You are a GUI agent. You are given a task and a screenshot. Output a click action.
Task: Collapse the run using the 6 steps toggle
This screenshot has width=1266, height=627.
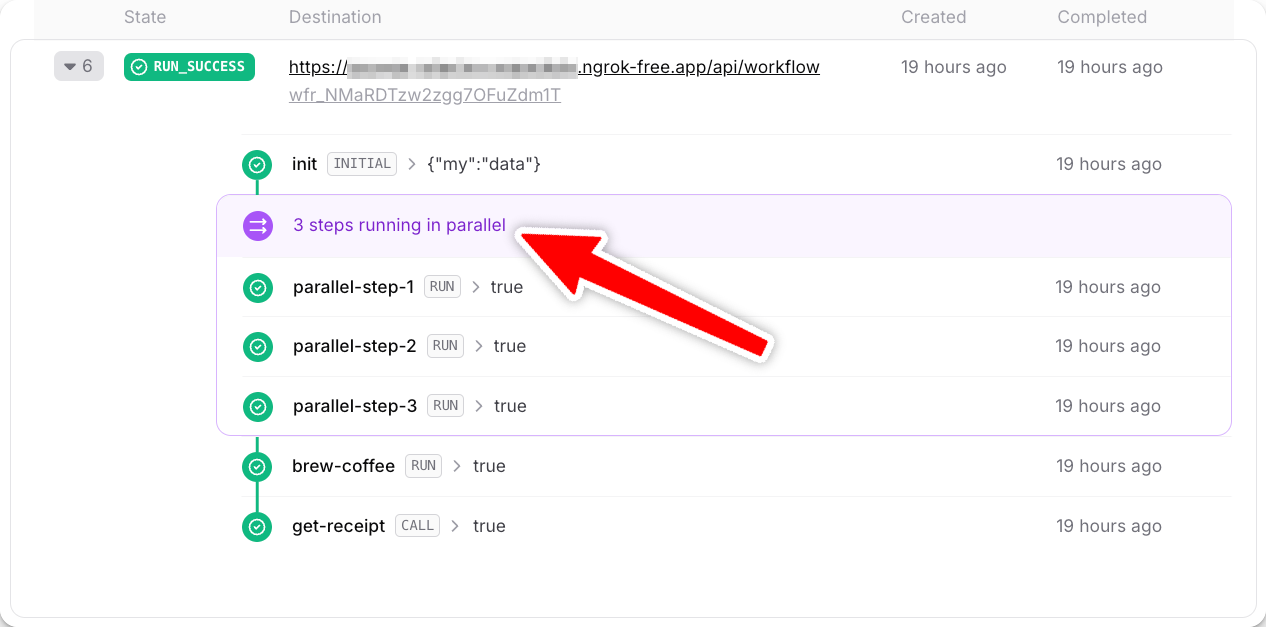click(79, 66)
